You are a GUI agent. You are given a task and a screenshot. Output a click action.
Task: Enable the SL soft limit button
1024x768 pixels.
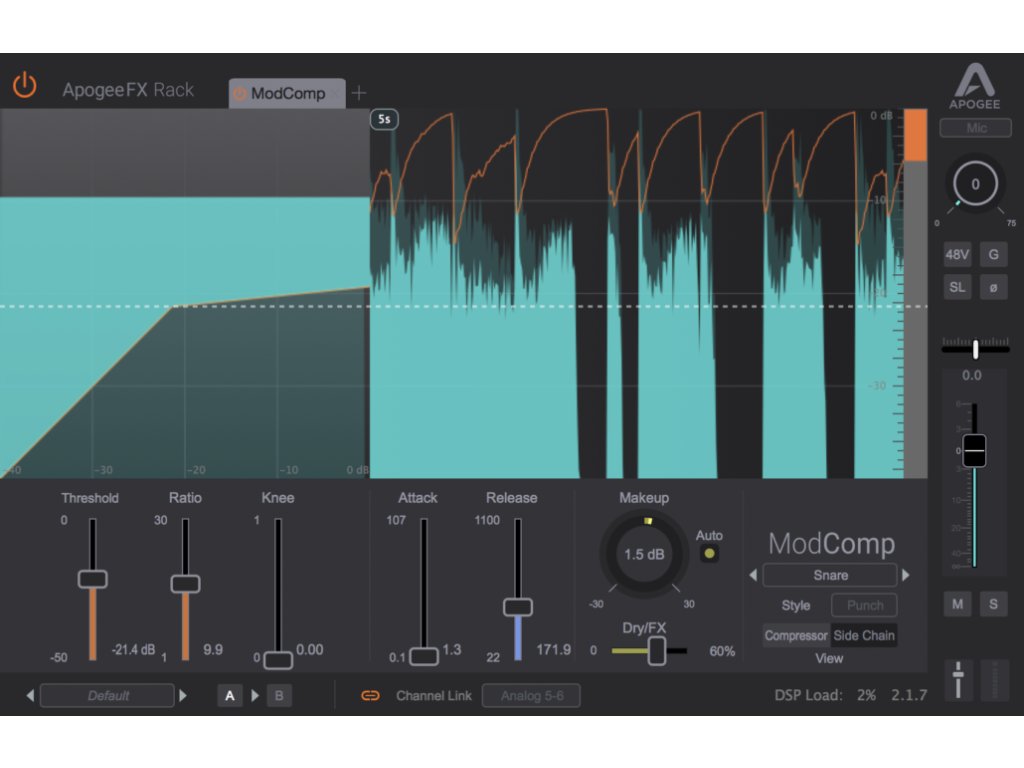point(957,287)
